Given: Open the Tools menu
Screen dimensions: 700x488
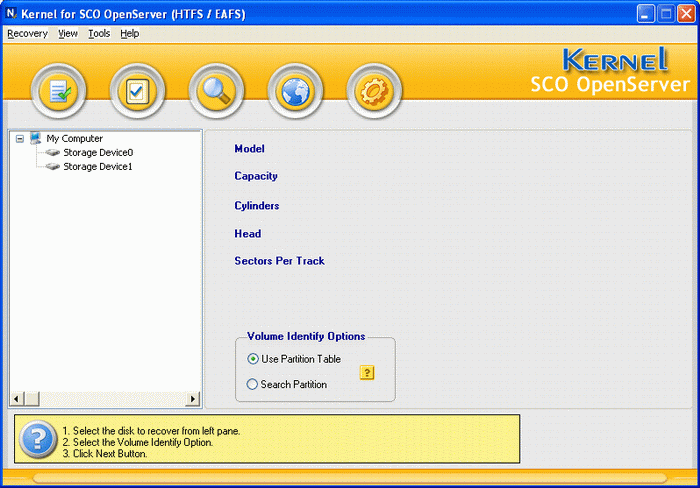Looking at the screenshot, I should coord(99,33).
